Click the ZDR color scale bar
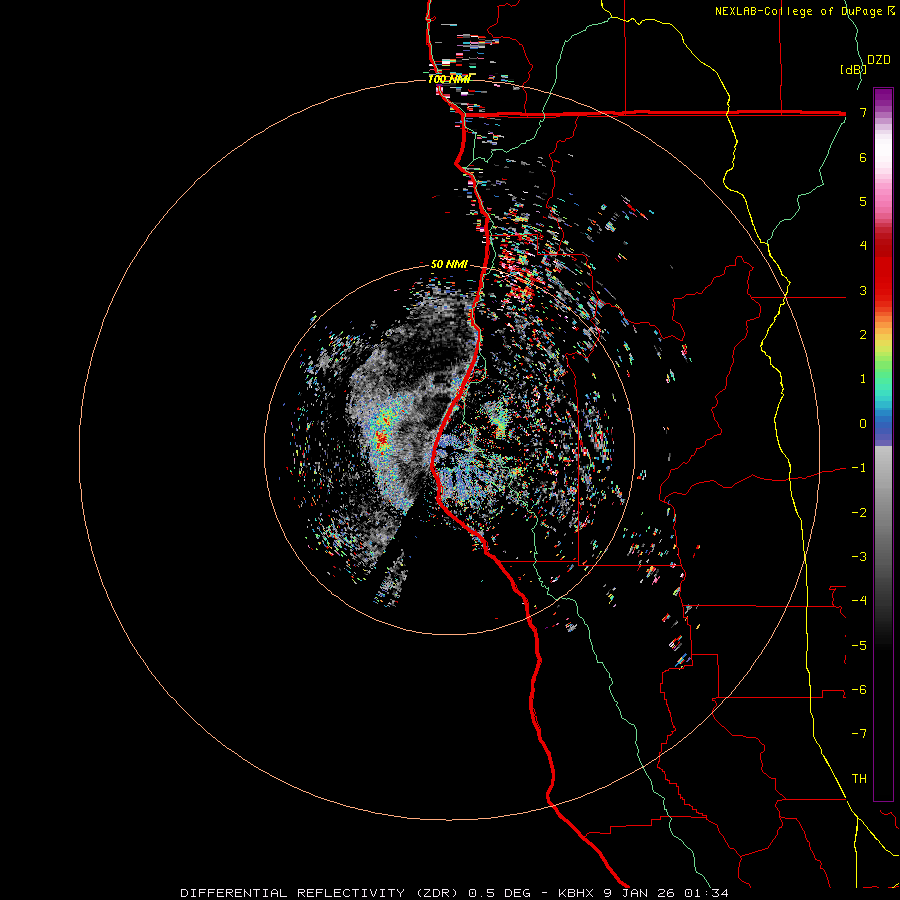Viewport: 900px width, 900px height. pos(883,444)
